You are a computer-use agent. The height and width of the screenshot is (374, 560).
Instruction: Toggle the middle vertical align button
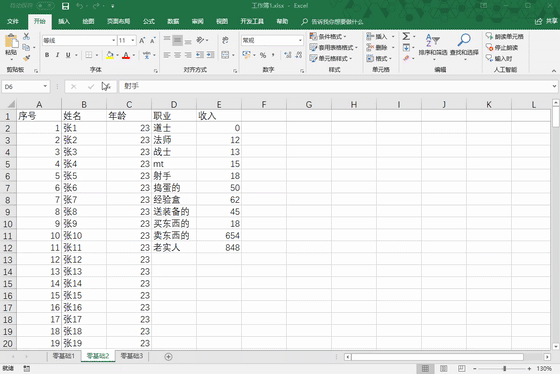pos(178,40)
